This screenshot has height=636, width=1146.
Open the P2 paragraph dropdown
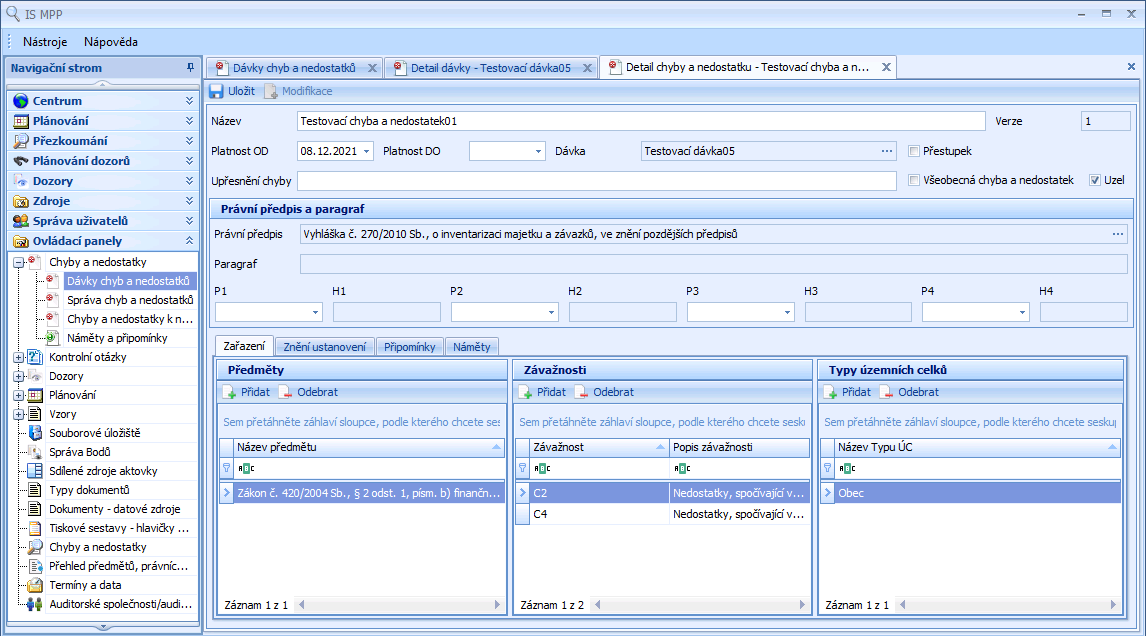click(x=552, y=313)
